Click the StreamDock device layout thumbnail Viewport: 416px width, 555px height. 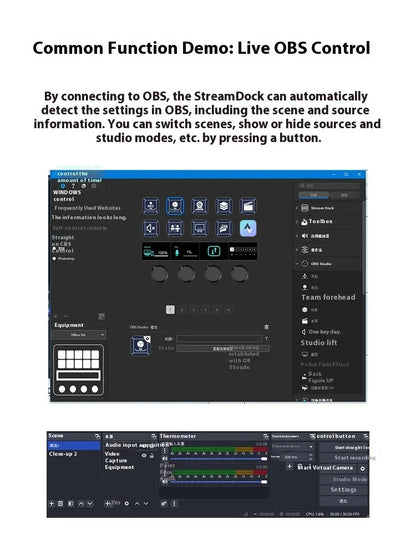tap(78, 370)
